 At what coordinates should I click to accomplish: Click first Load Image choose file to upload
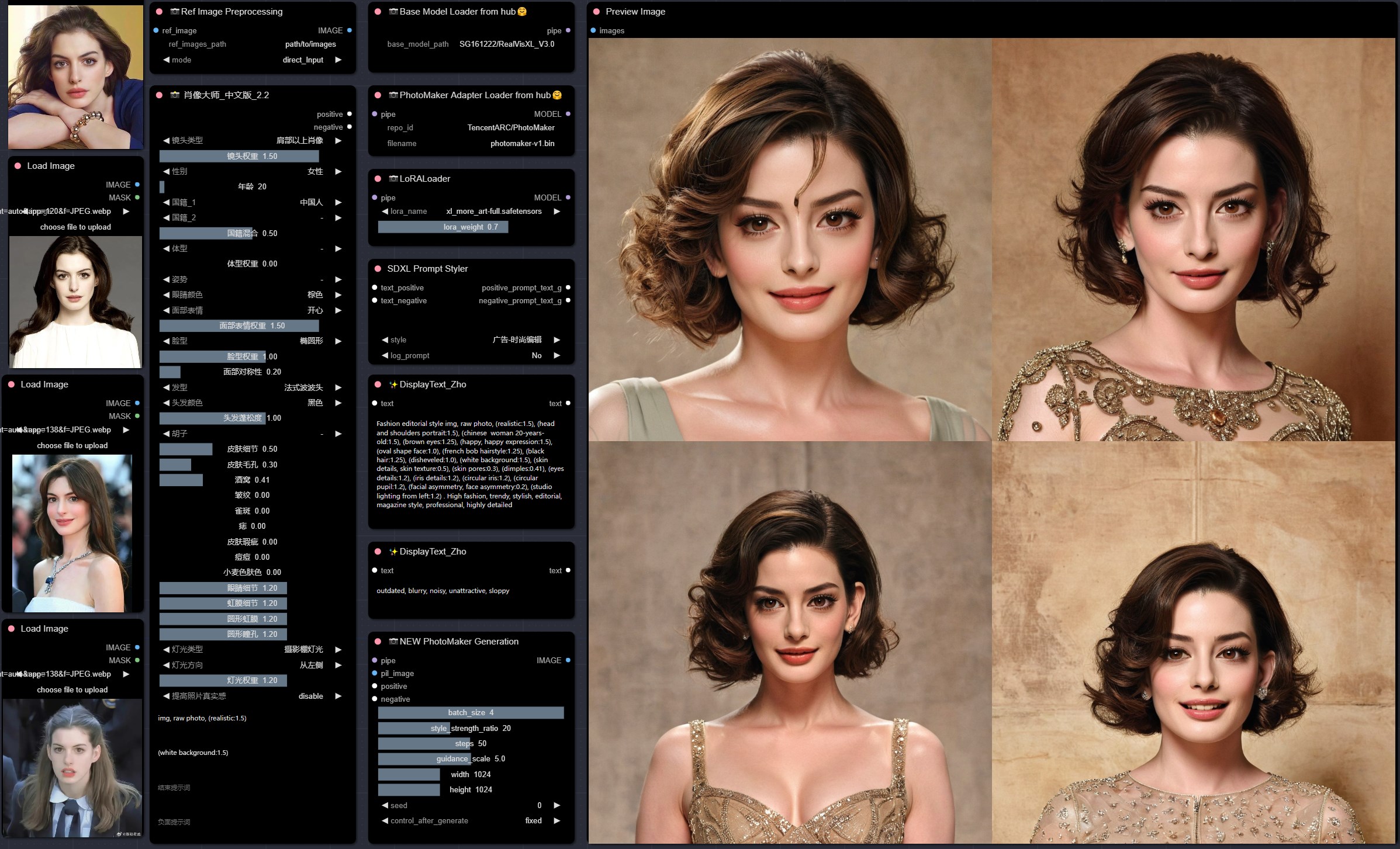75,227
